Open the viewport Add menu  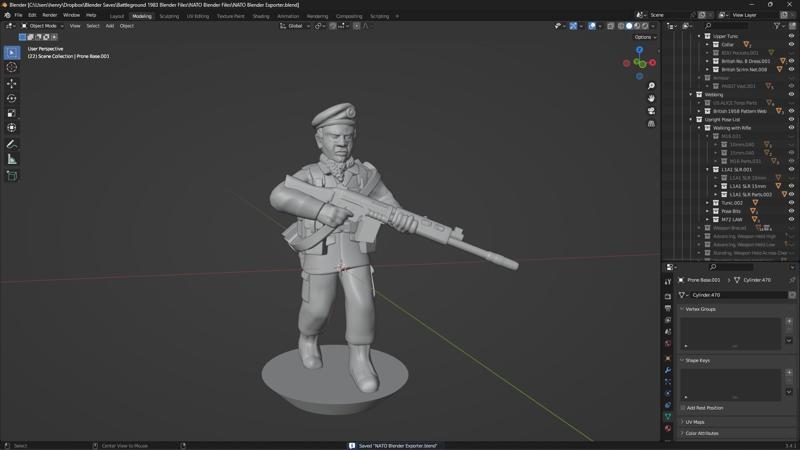tap(110, 26)
